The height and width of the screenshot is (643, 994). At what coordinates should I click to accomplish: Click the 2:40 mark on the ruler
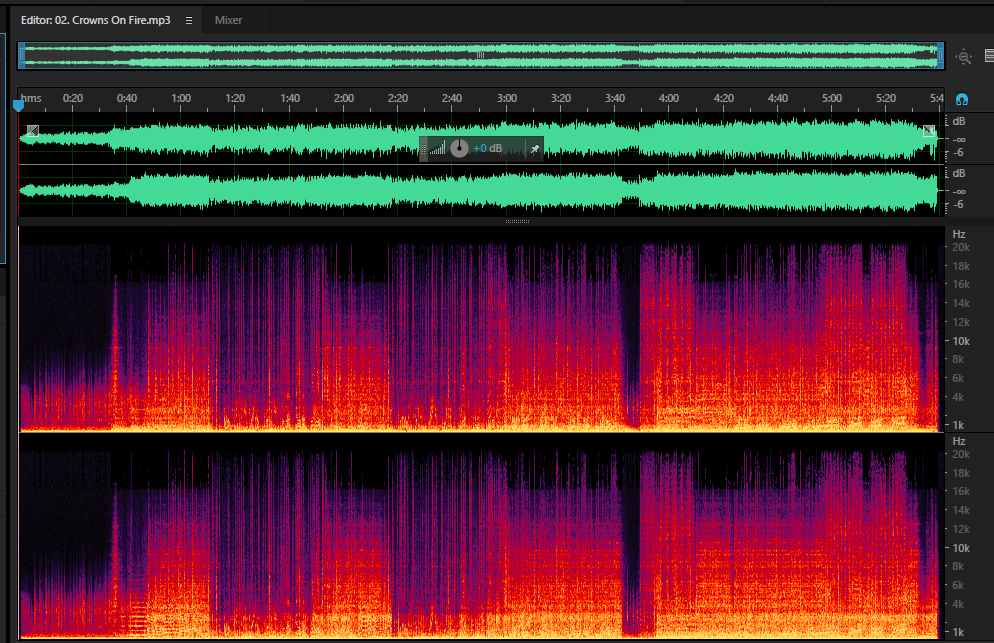(452, 98)
